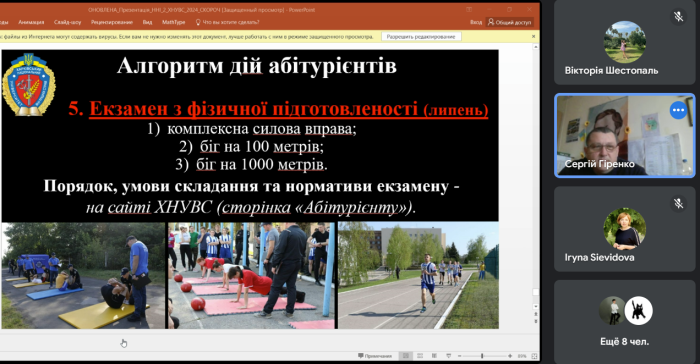This screenshot has height=364, width=700.
Task: Open the Анимация ribbon tab
Action: (x=31, y=22)
